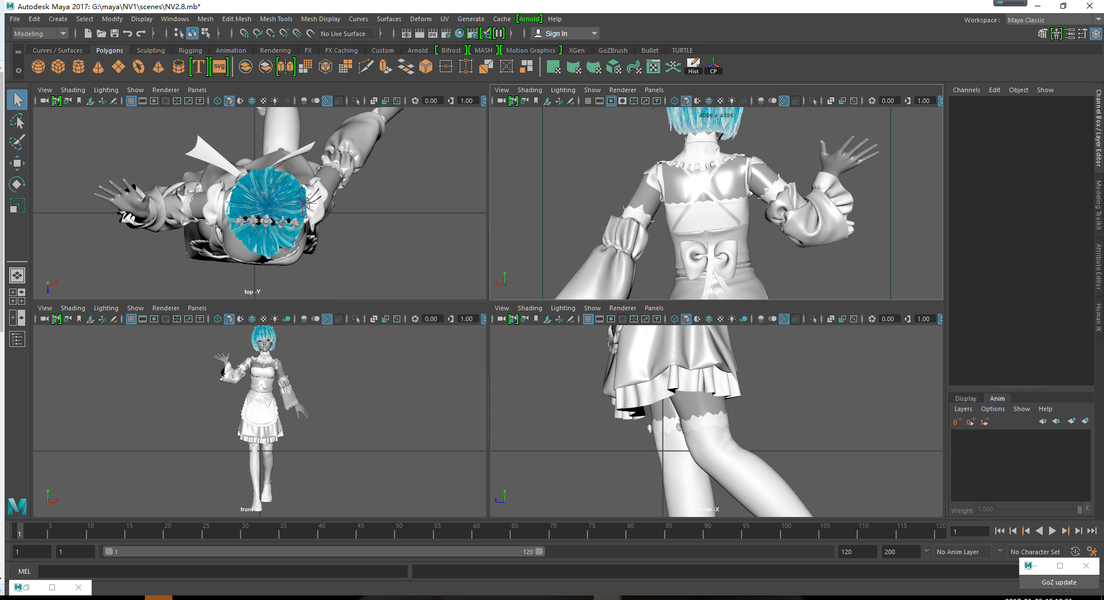Image resolution: width=1104 pixels, height=600 pixels.
Task: Click the Hist shelf button
Action: 694,67
